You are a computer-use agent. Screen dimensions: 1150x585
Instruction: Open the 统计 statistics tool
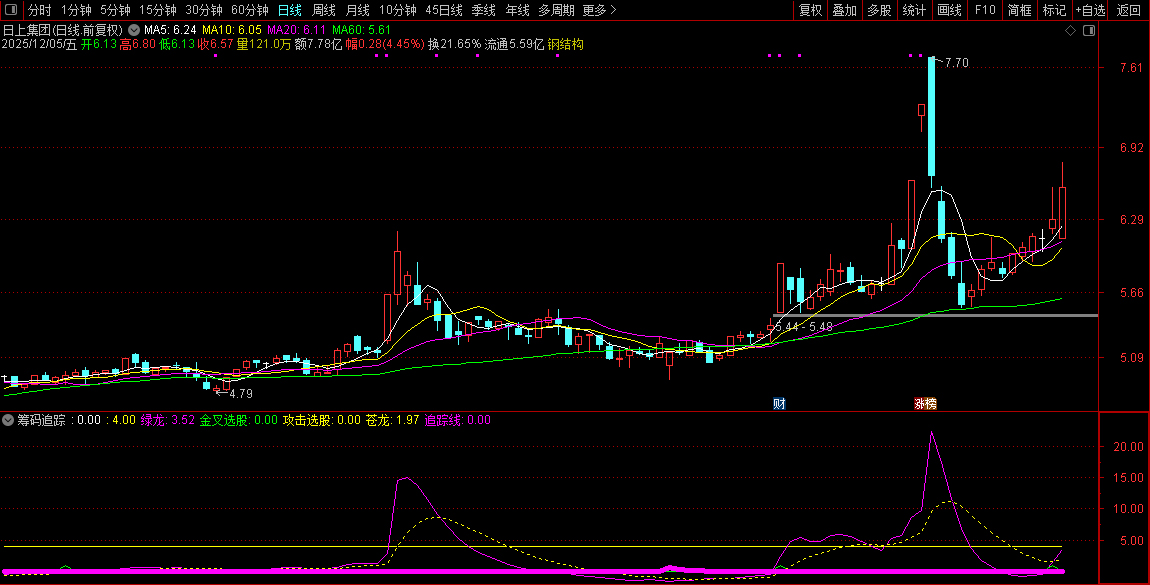[x=914, y=10]
